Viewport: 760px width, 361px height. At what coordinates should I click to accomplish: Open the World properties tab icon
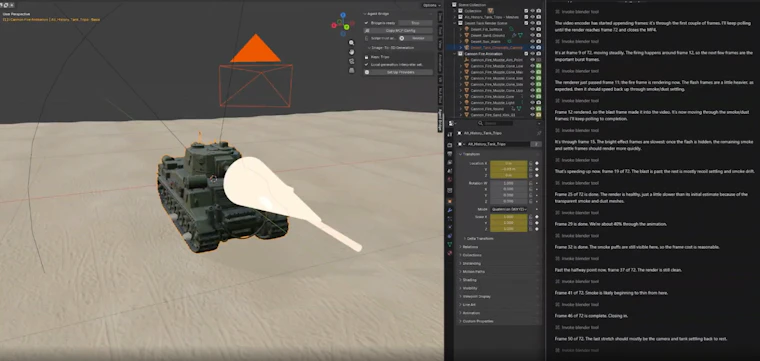(x=449, y=179)
